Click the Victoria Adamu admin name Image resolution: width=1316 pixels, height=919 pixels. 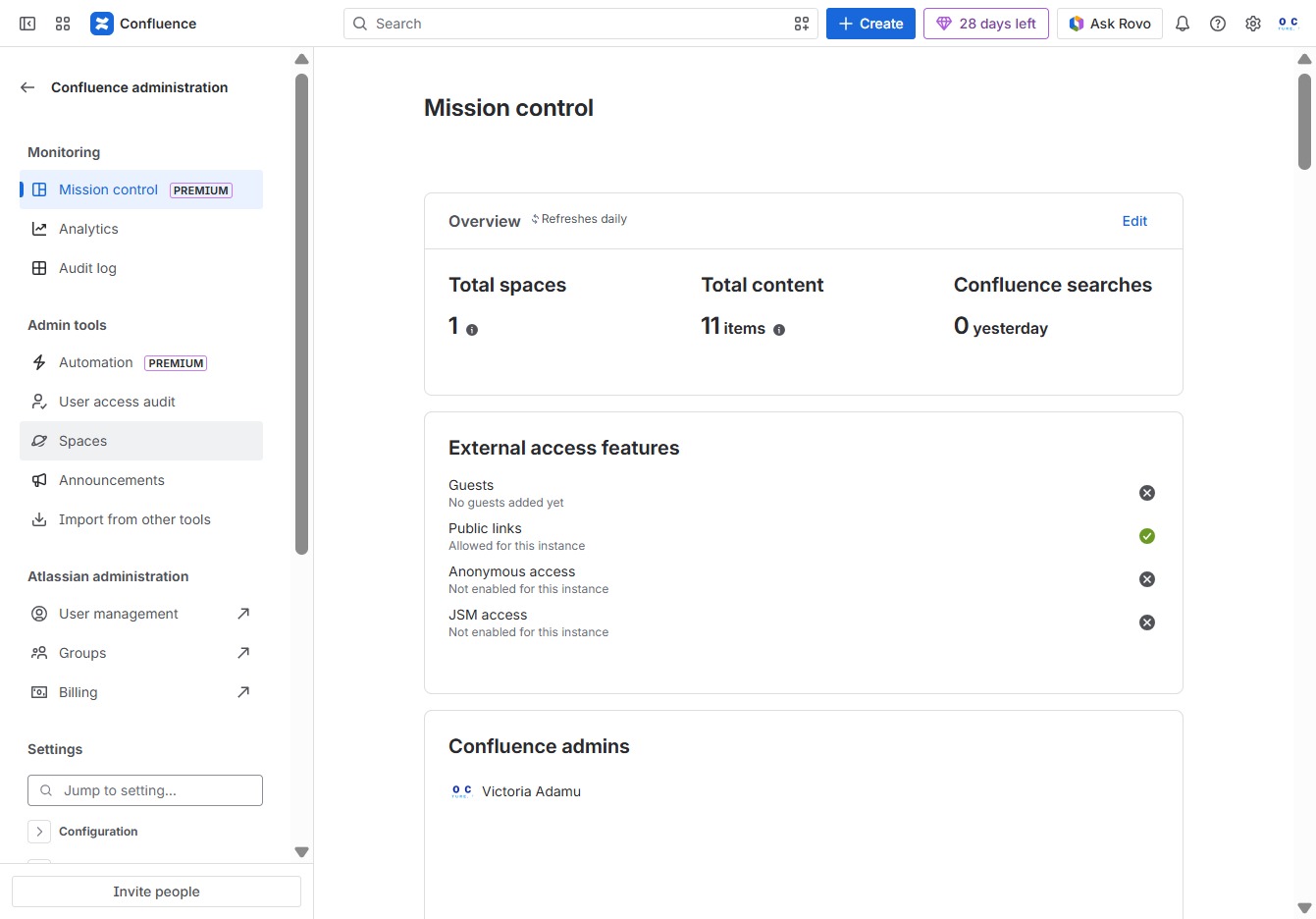pos(531,791)
